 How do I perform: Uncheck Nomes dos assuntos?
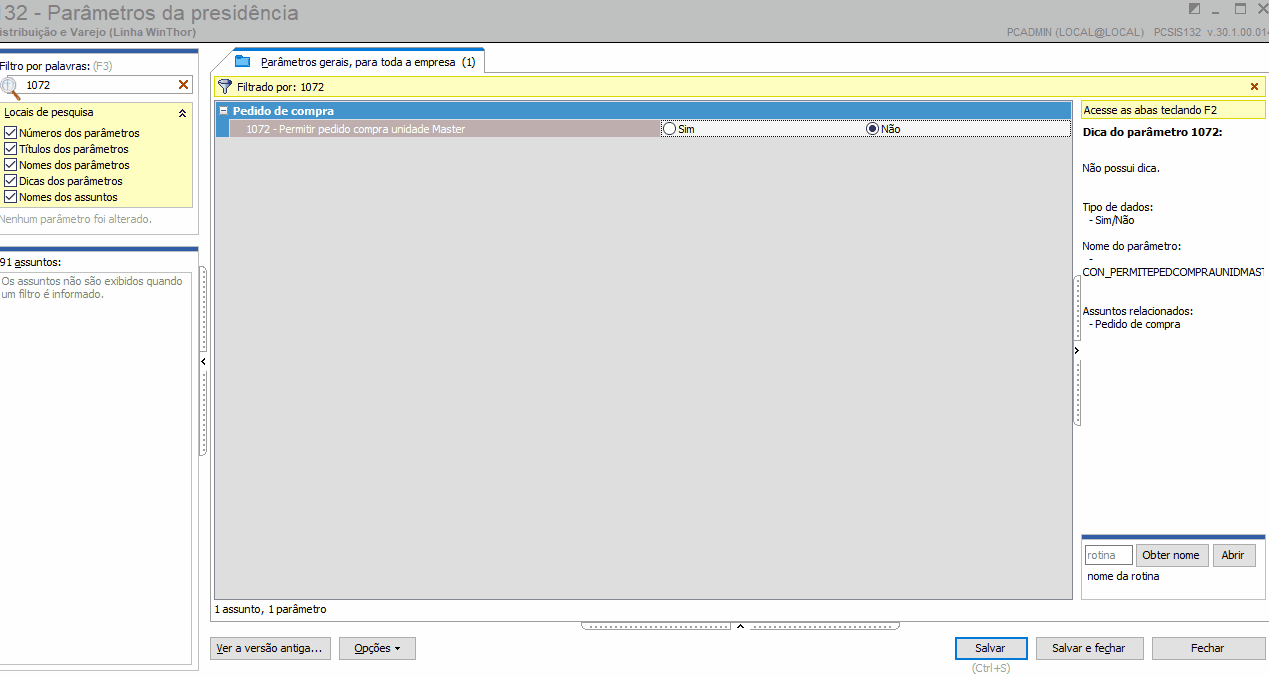tap(11, 197)
